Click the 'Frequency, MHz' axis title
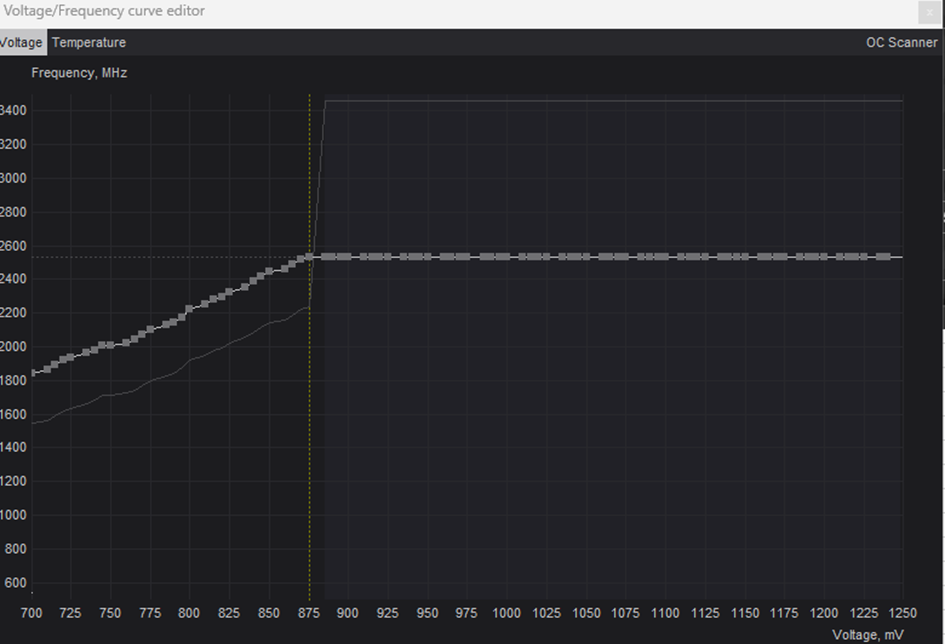 coord(79,73)
